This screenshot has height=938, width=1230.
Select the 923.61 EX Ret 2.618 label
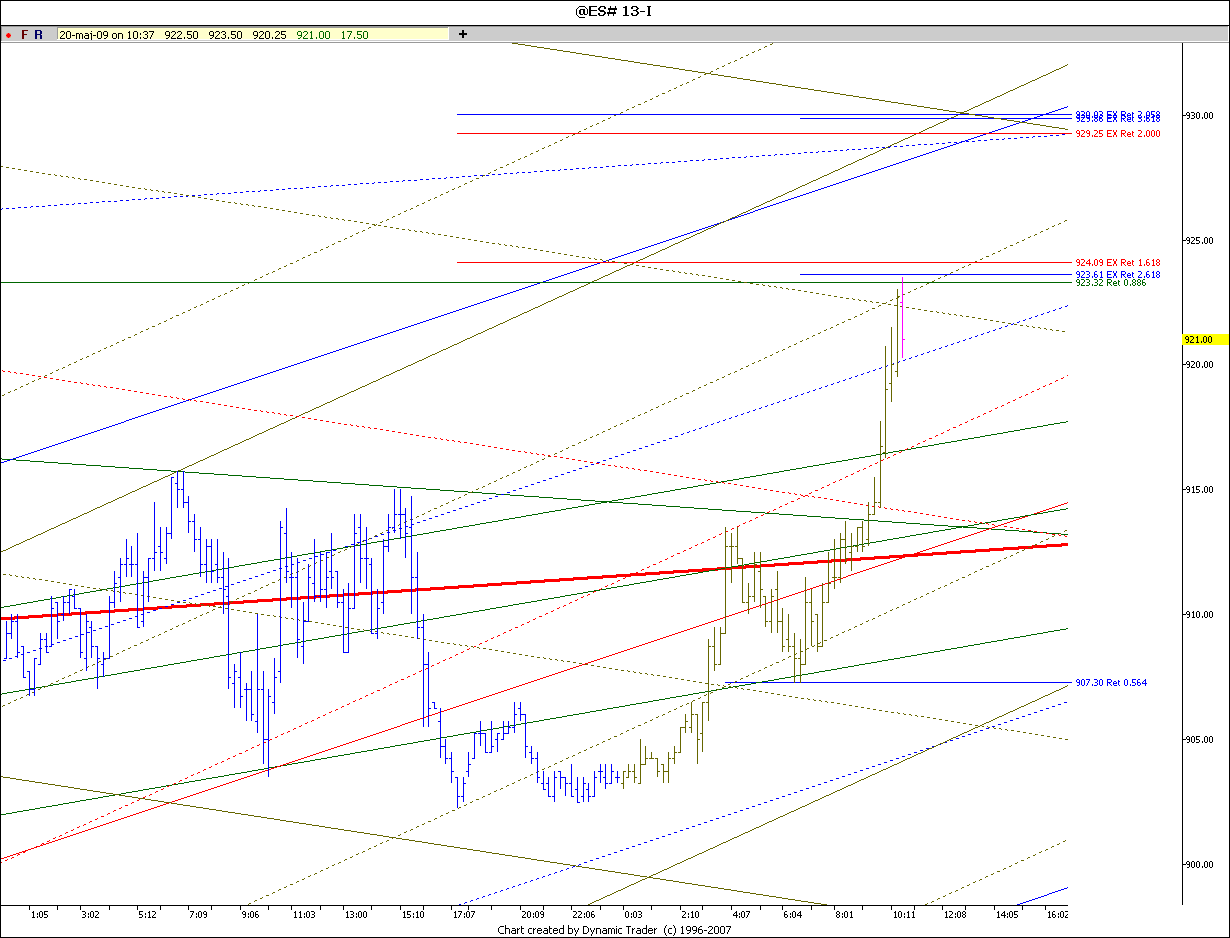[x=1118, y=274]
